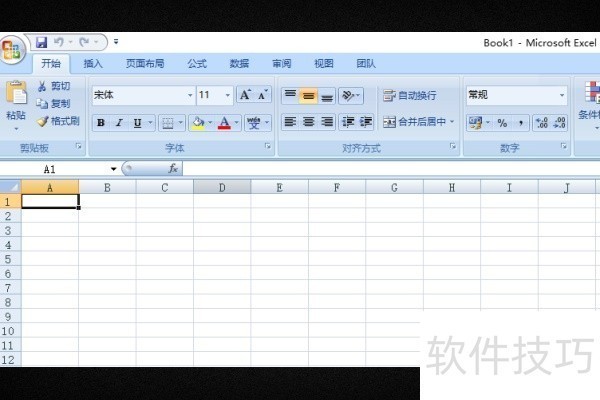The width and height of the screenshot is (600, 400).
Task: Decrease decimal places
Action: [x=559, y=123]
